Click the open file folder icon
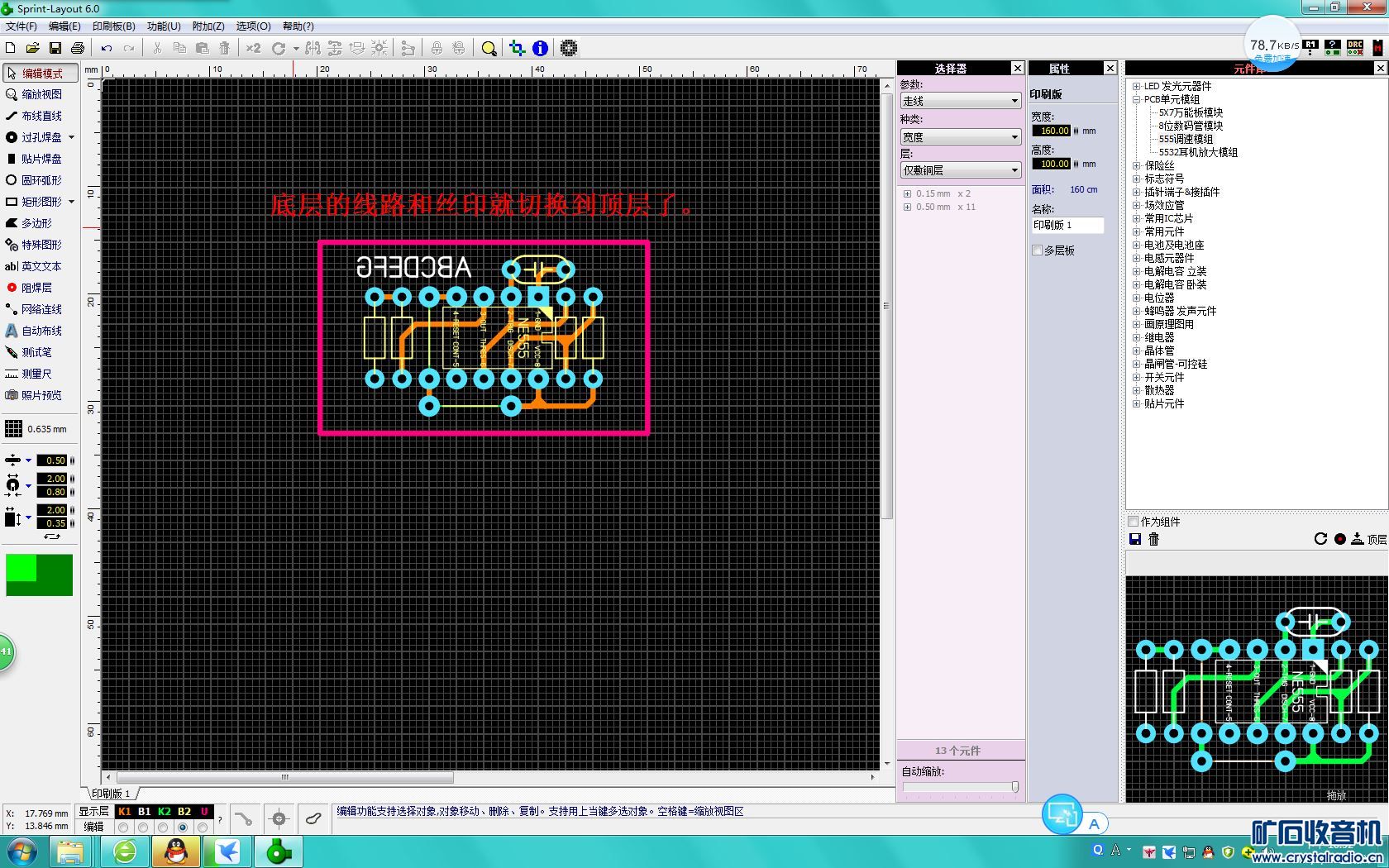 click(33, 49)
